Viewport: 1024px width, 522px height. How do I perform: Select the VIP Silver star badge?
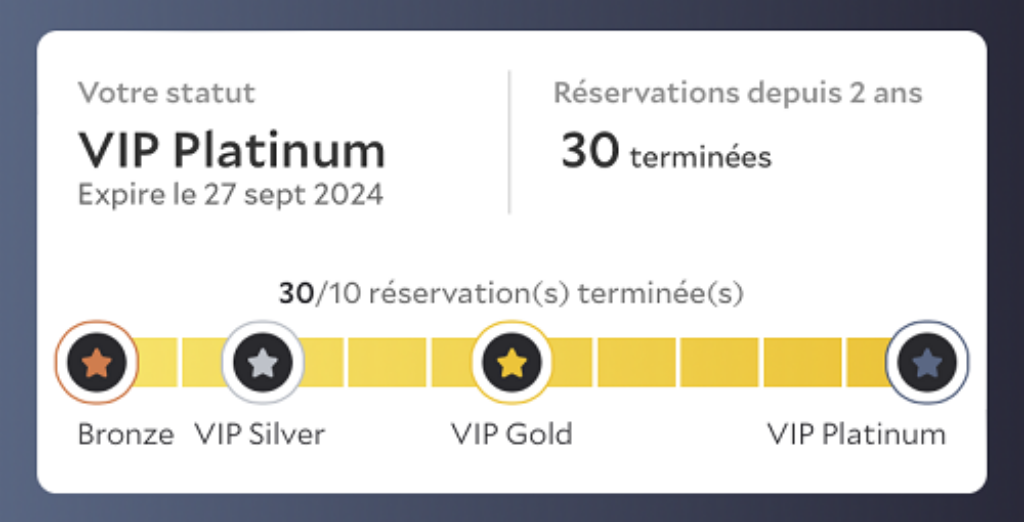click(262, 362)
